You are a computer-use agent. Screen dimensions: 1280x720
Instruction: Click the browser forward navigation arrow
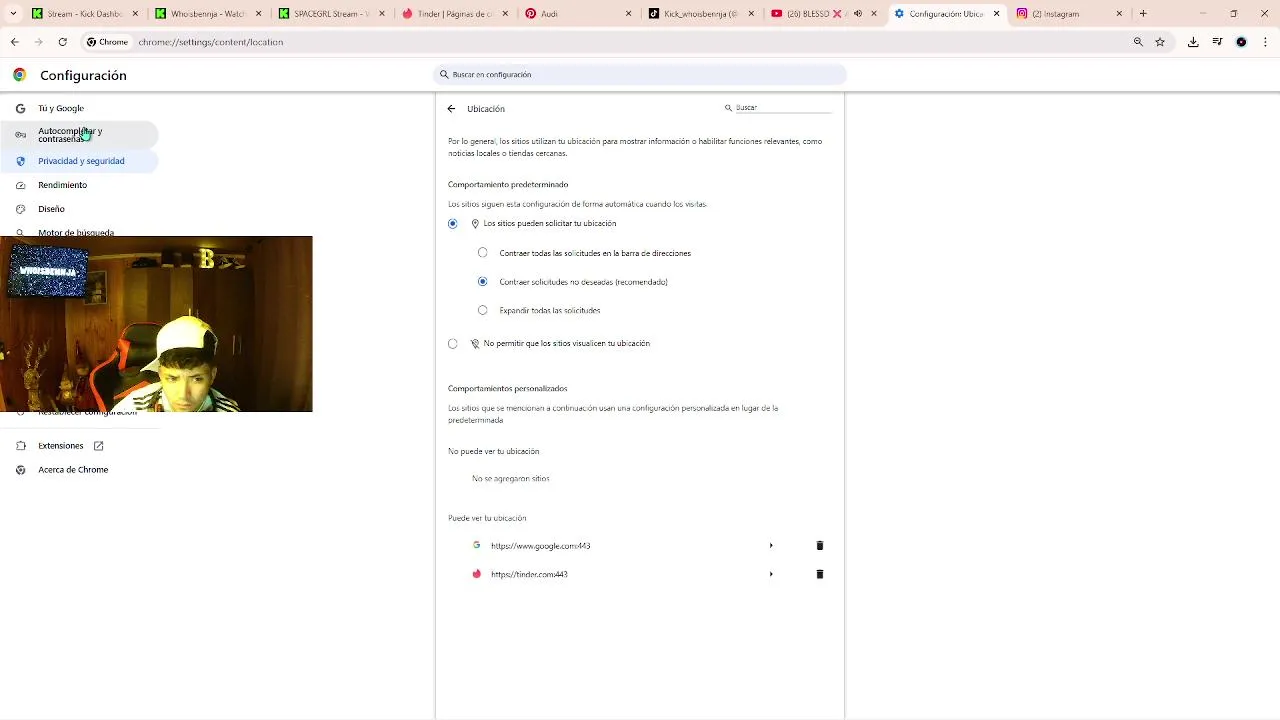click(x=38, y=42)
